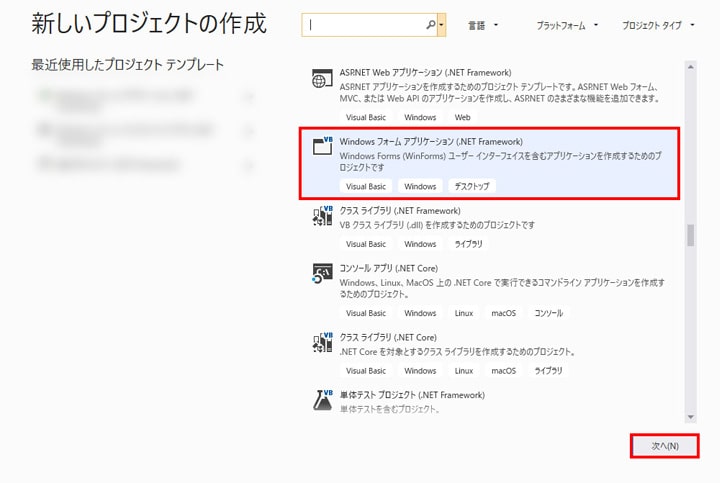Open the プラットフォーム filter dropdown
The height and width of the screenshot is (483, 720).
[567, 26]
